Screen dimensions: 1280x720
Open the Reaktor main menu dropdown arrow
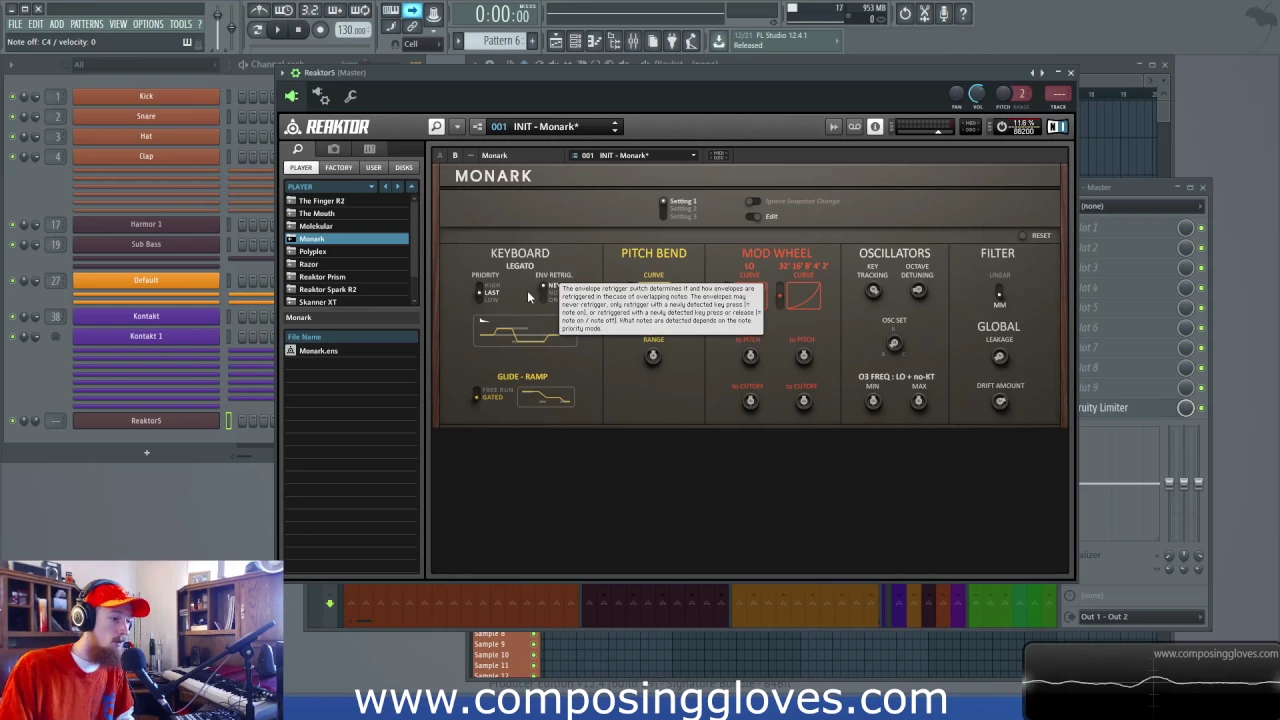(457, 127)
